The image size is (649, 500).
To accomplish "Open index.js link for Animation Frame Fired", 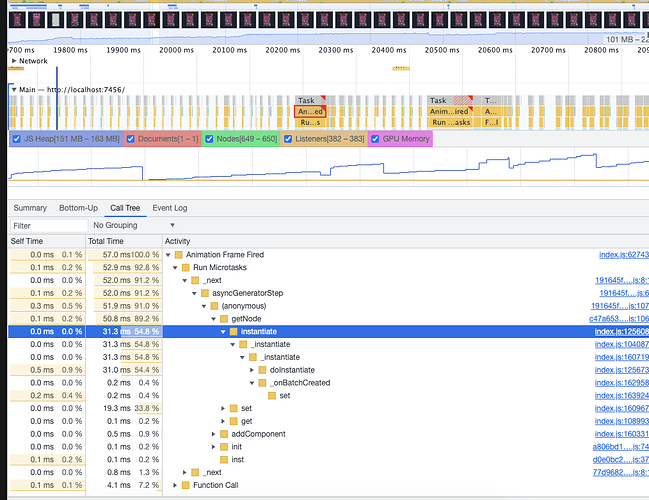I will [x=624, y=255].
